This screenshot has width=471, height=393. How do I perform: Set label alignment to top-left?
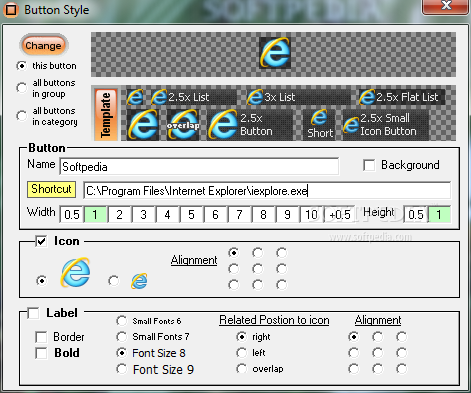point(354,337)
